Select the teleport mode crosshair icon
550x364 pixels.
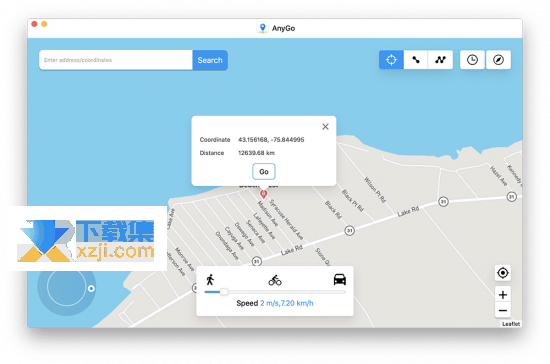(x=391, y=60)
